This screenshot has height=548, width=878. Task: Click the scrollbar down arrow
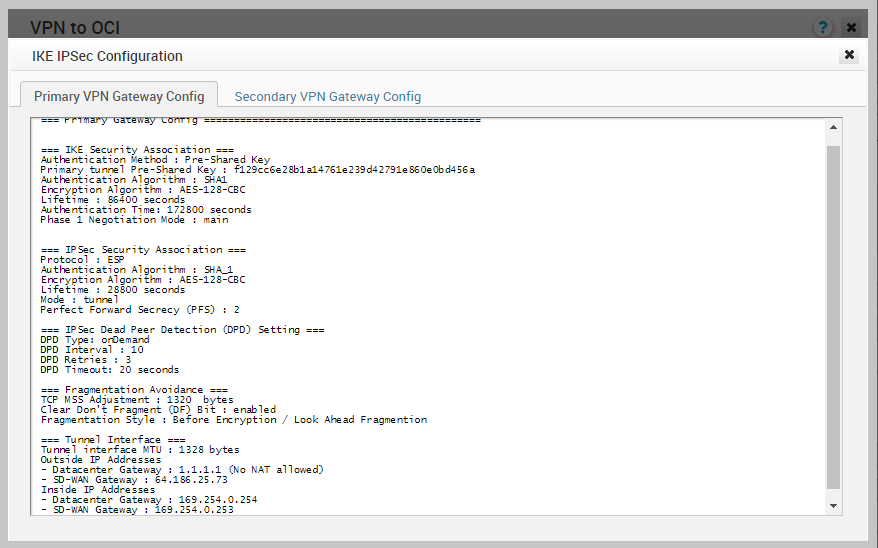click(x=834, y=506)
